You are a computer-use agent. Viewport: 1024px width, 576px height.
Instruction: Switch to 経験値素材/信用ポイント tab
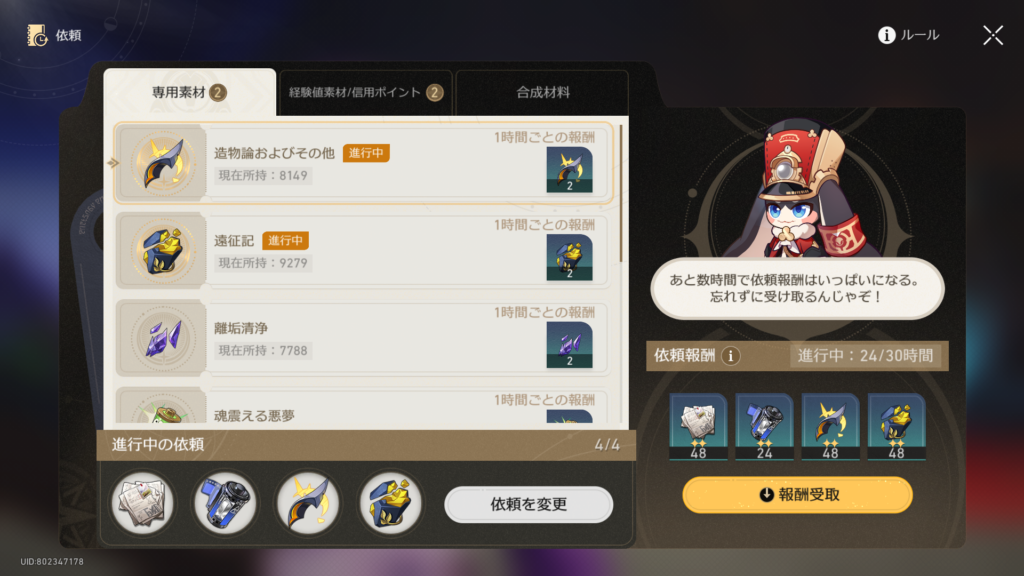click(x=366, y=93)
